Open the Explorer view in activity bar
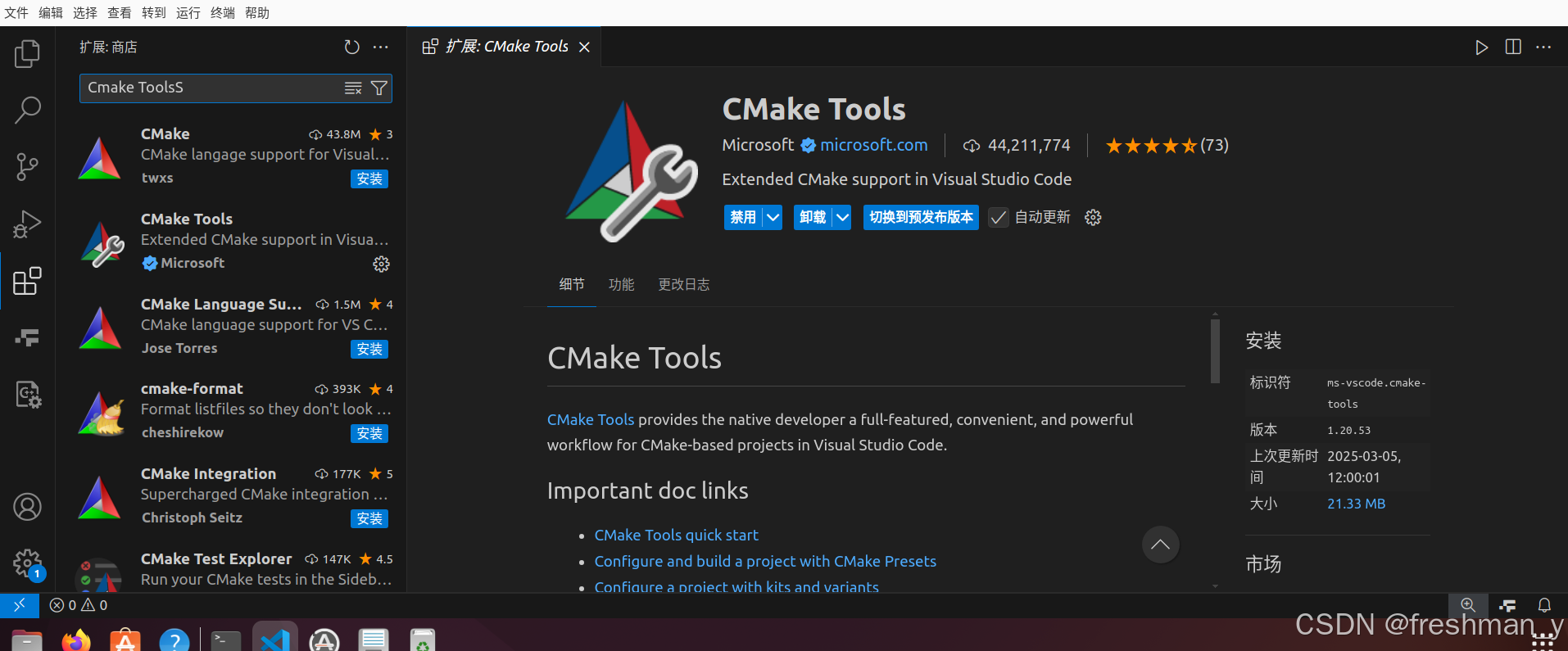The image size is (1568, 651). point(27,54)
